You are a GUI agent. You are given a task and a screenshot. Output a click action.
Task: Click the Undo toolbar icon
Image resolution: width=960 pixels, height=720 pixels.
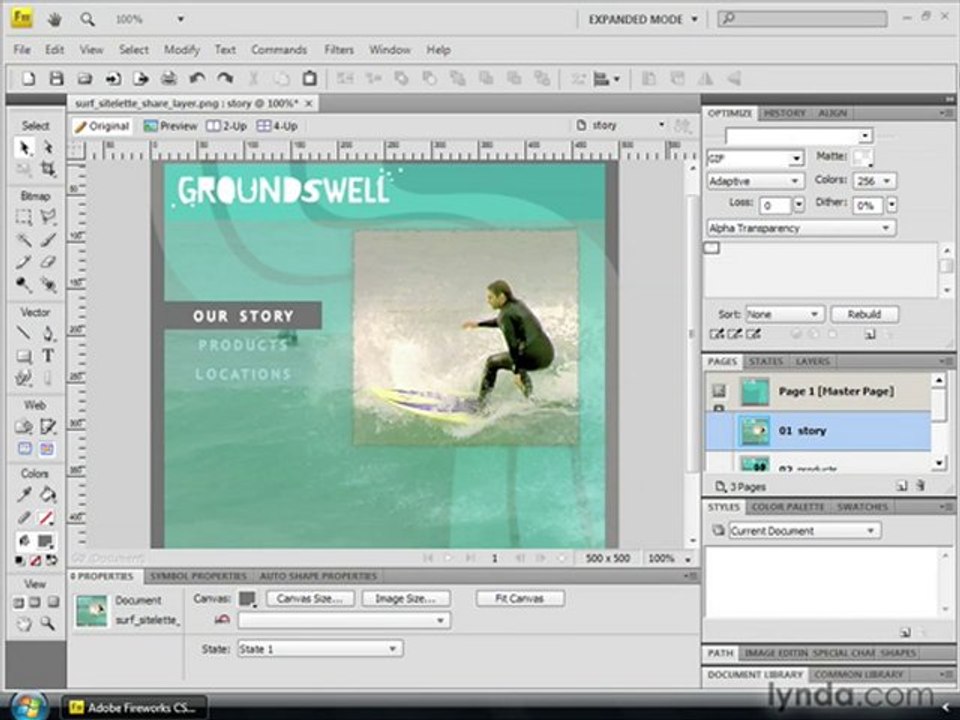197,78
